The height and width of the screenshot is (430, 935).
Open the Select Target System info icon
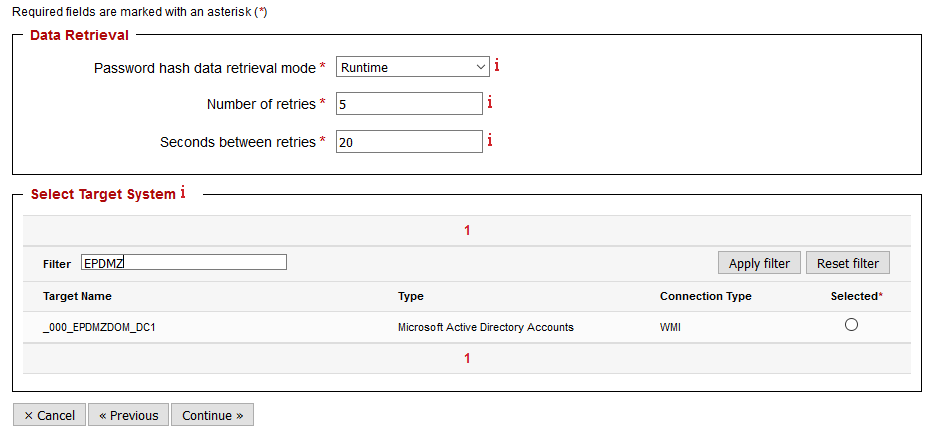183,193
